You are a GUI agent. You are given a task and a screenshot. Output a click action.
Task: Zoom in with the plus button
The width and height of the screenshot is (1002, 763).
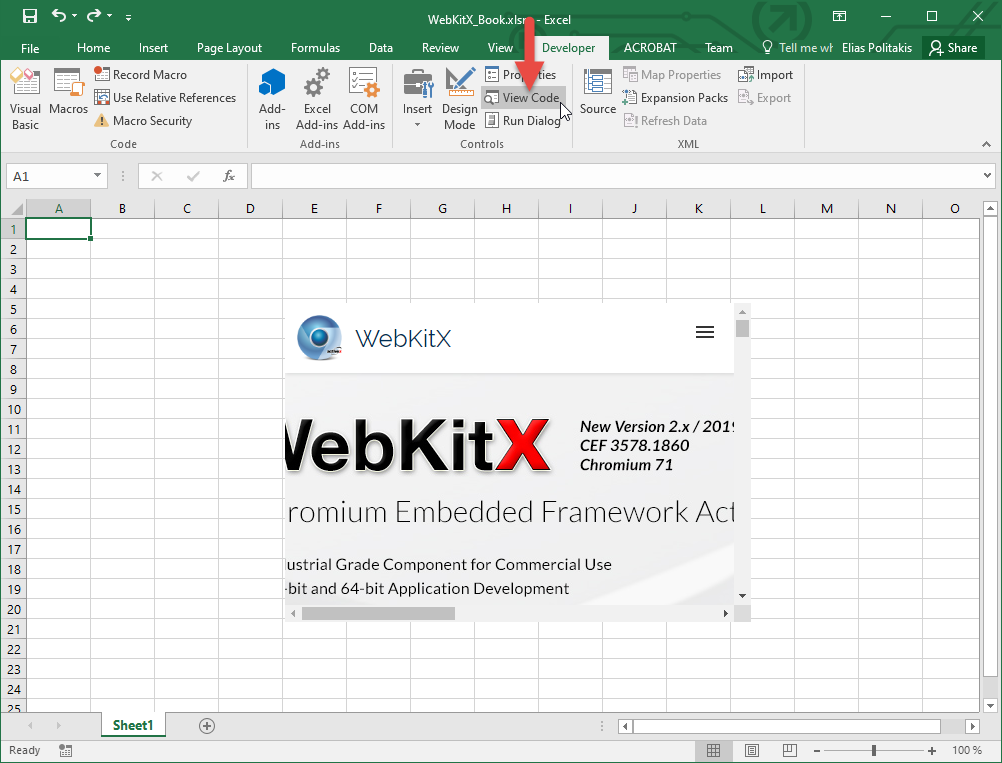(x=932, y=750)
